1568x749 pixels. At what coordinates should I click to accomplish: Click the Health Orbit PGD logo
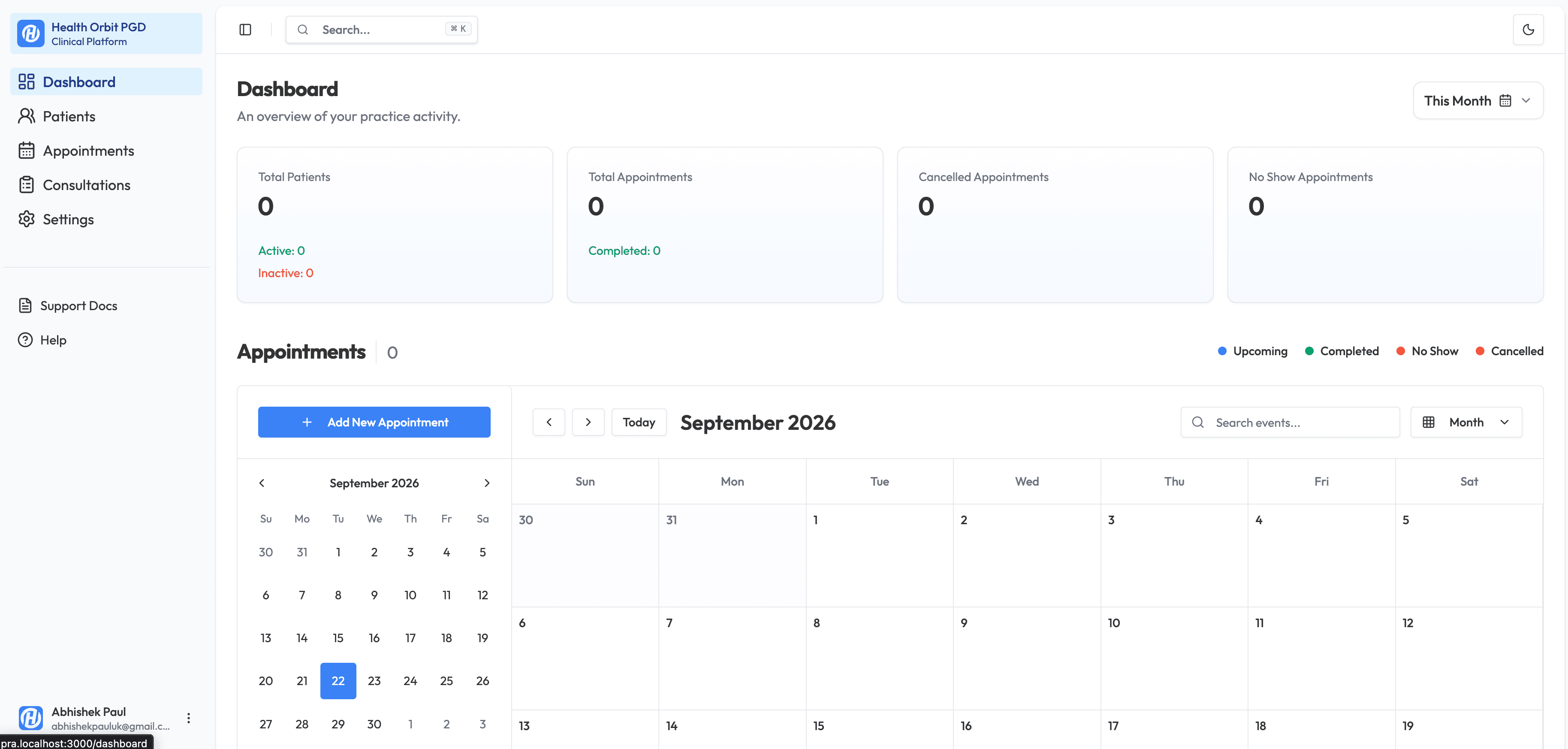31,33
